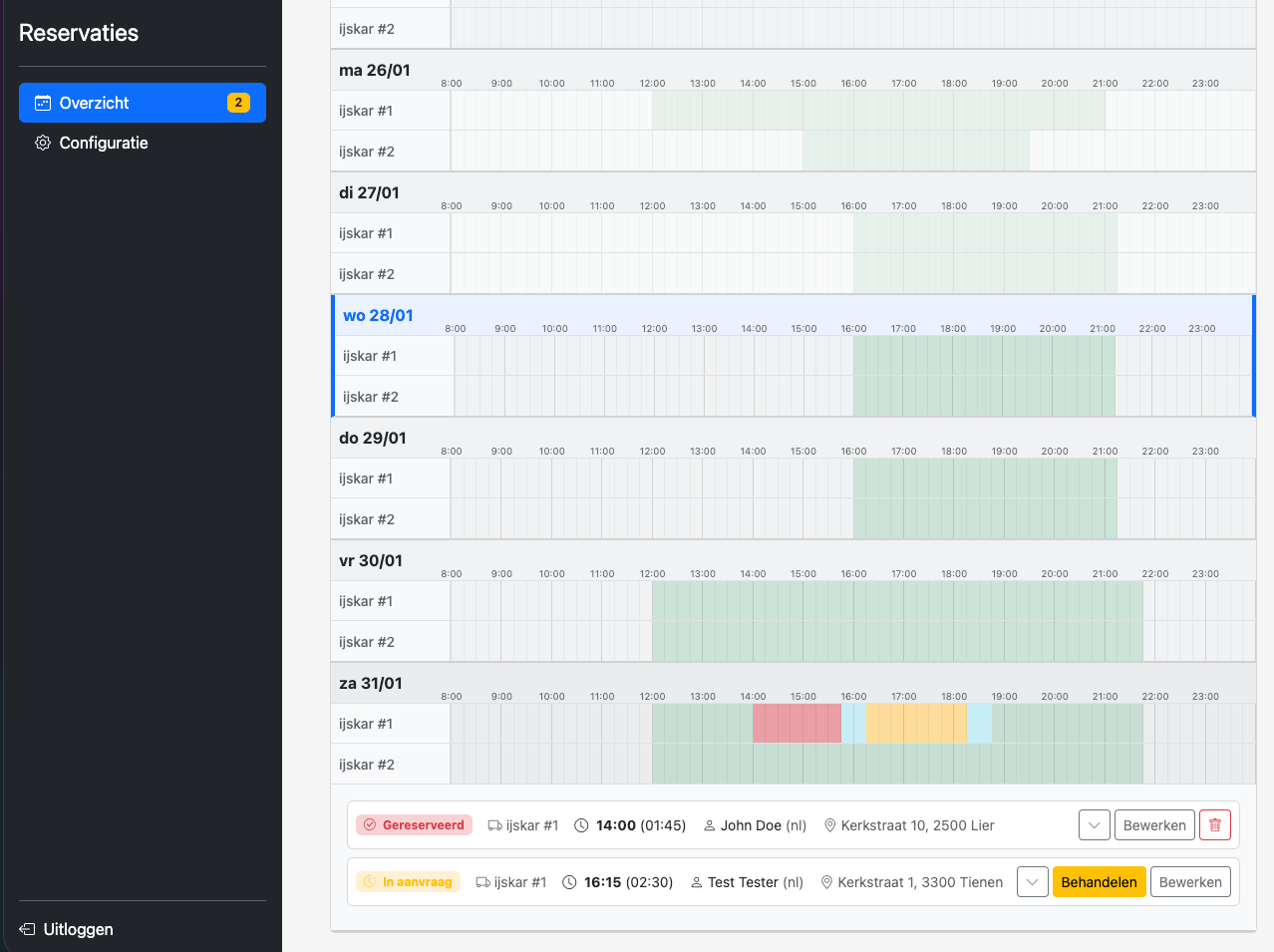Click the Test Tester (nl) name
Screen dimensions: 1274x952
[756, 882]
